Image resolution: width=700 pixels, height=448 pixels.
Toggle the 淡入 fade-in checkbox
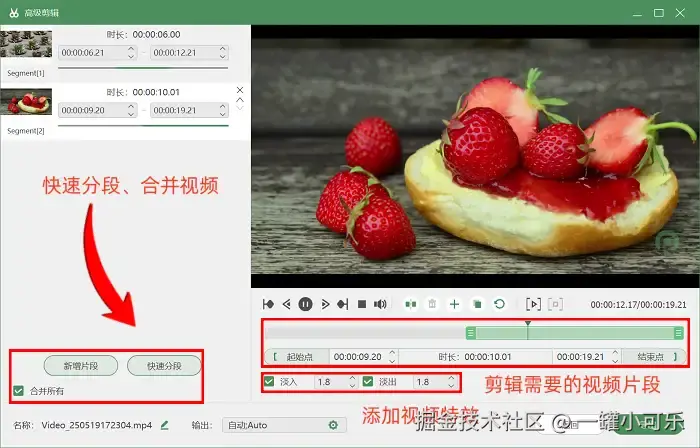point(269,382)
